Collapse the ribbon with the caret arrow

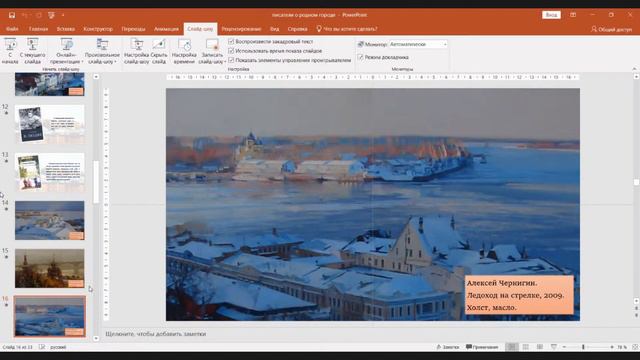click(634, 69)
